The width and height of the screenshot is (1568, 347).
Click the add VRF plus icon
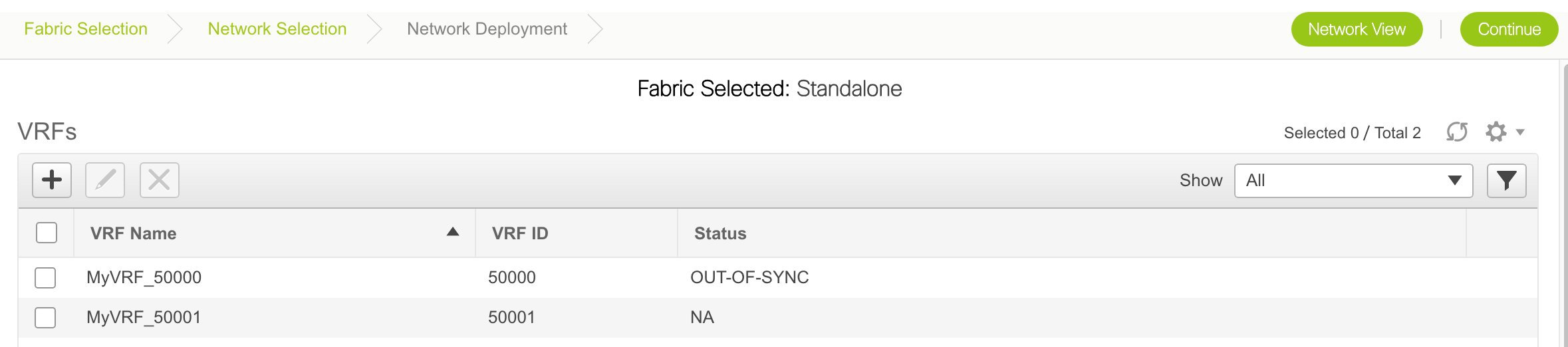coord(52,180)
